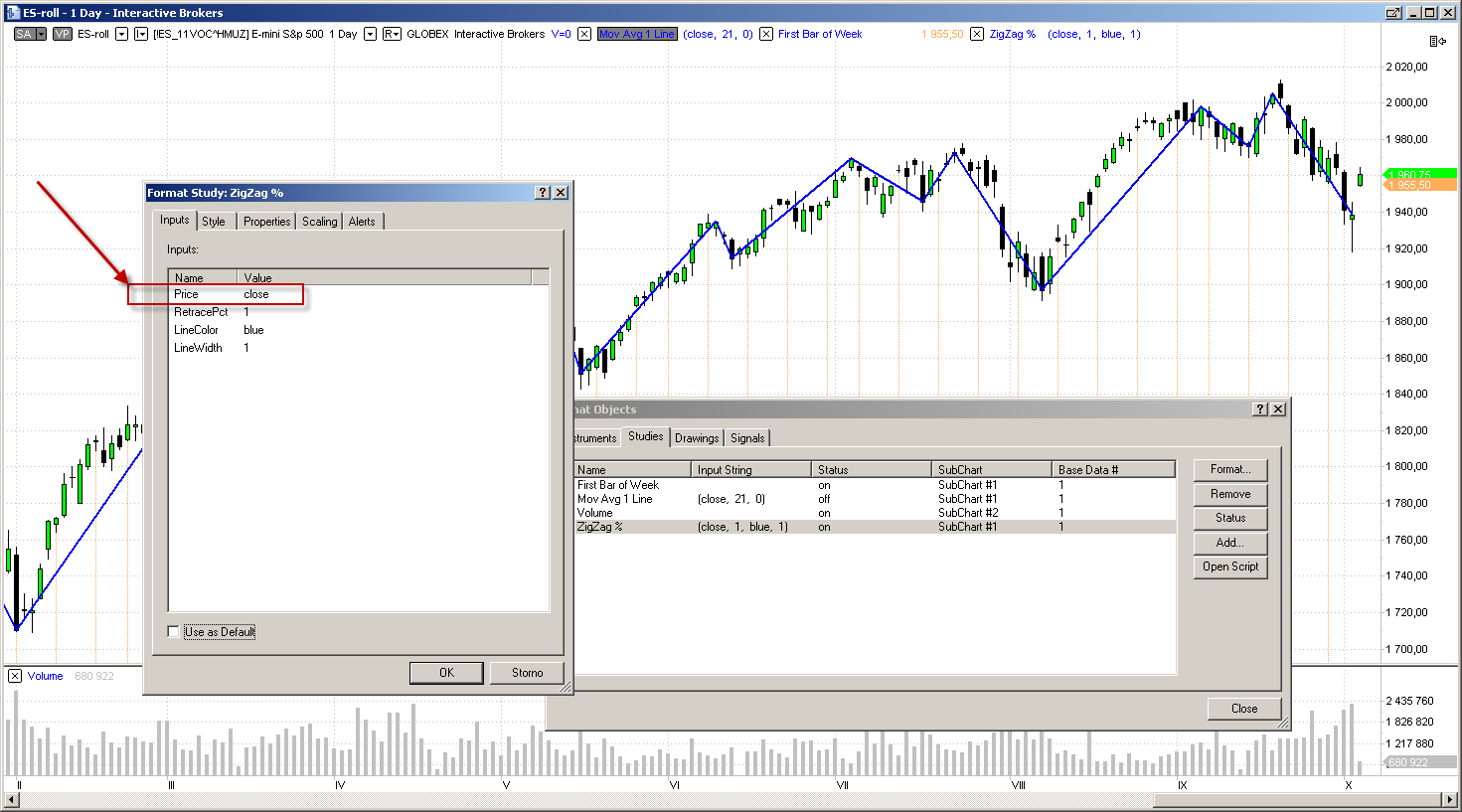
Task: Open the Scaling tab in Format Study
Action: 320,222
